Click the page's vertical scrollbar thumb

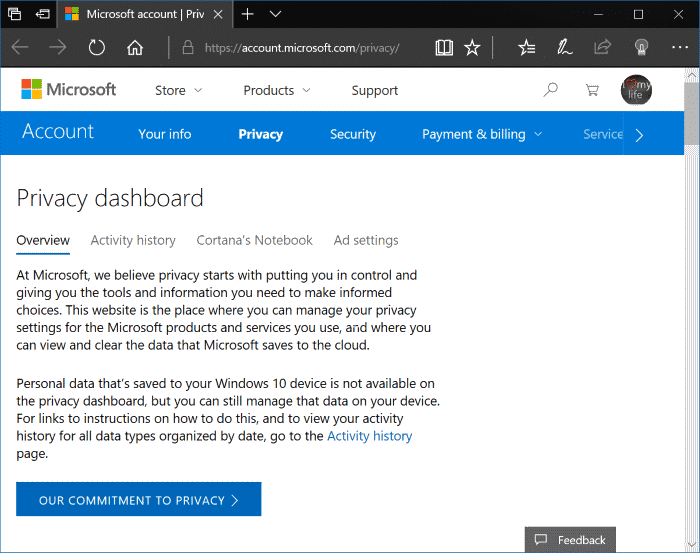(x=692, y=114)
